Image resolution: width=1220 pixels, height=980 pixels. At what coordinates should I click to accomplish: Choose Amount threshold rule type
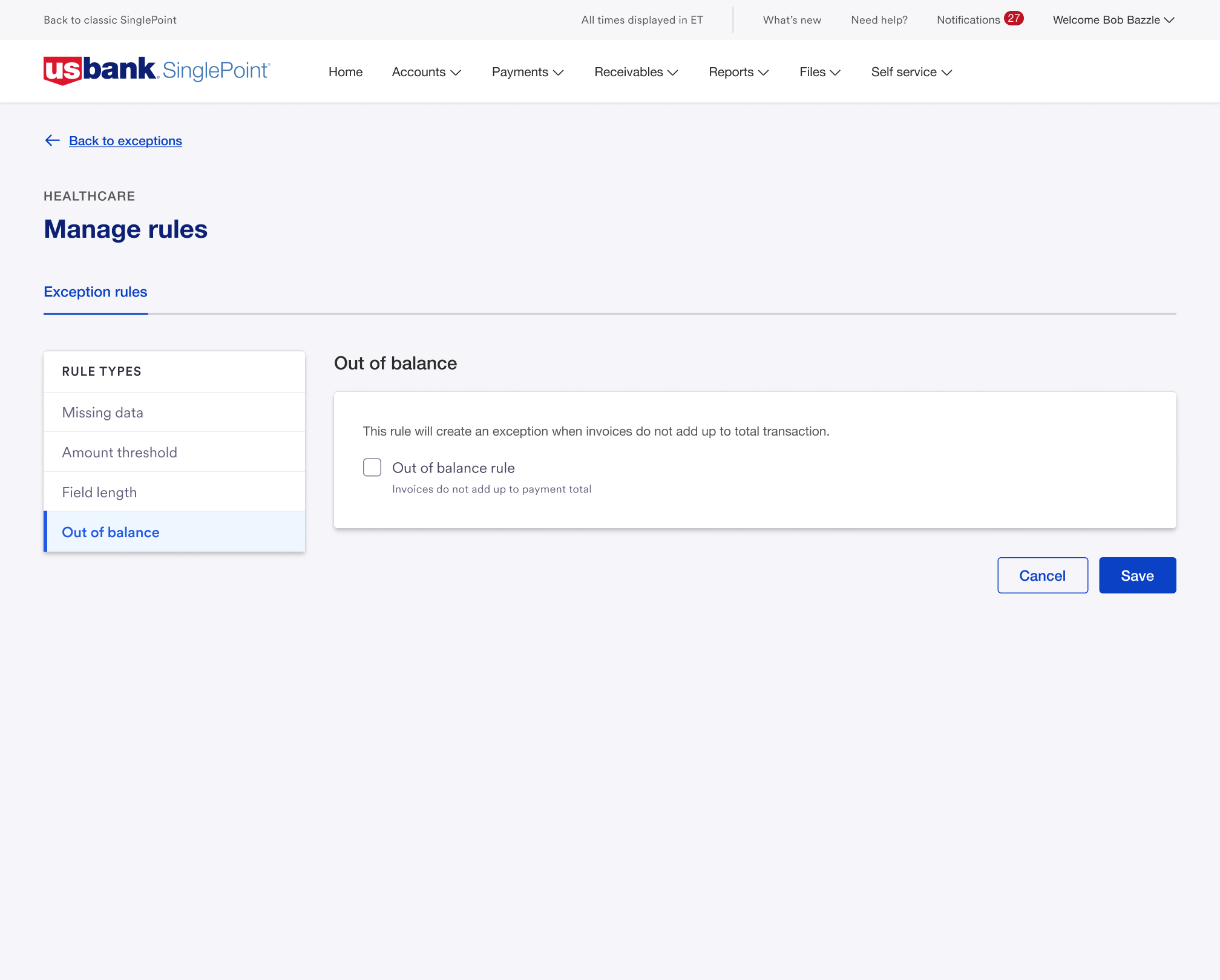pyautogui.click(x=120, y=452)
